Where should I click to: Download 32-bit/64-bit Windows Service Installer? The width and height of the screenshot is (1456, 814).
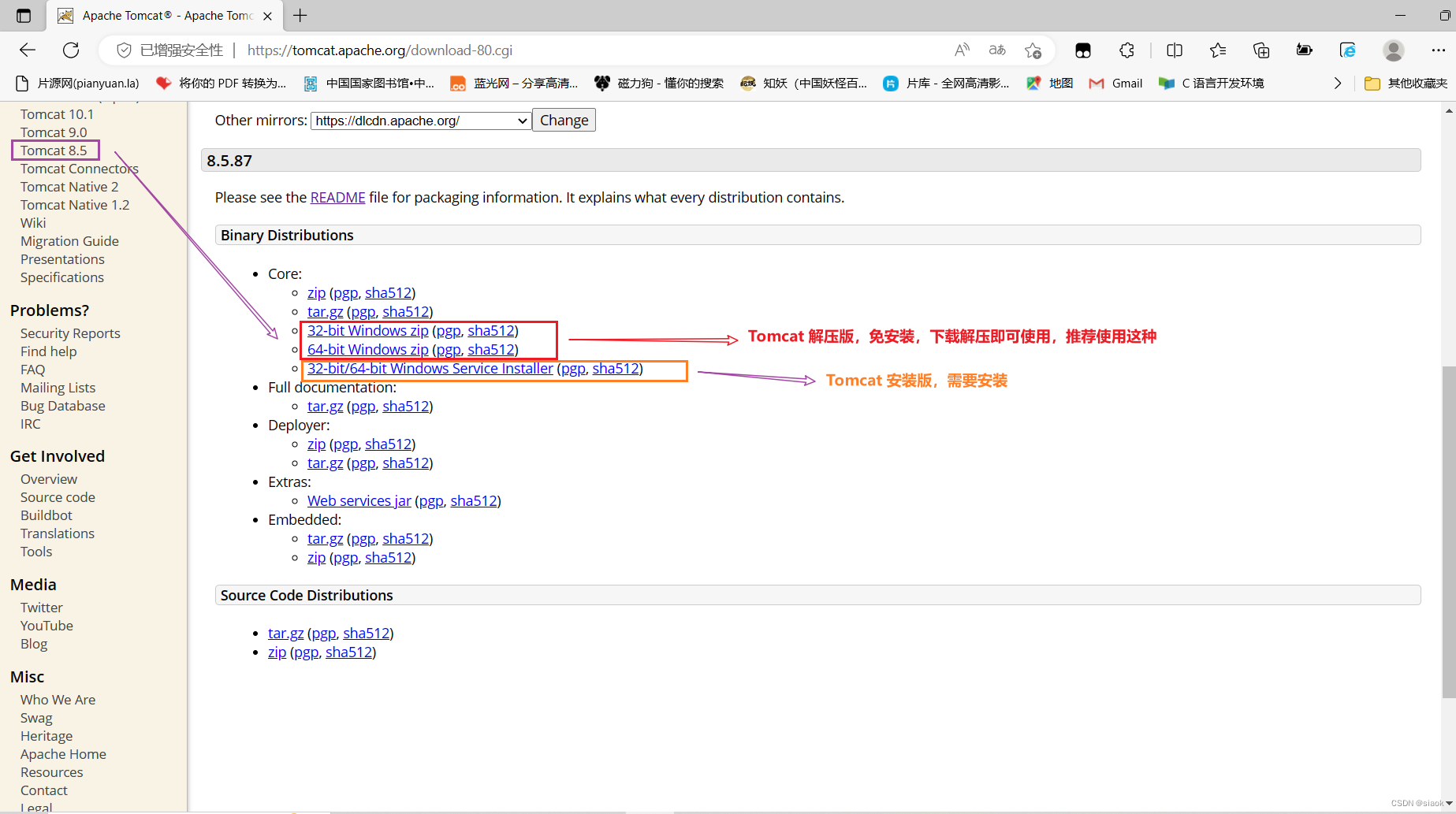430,369
